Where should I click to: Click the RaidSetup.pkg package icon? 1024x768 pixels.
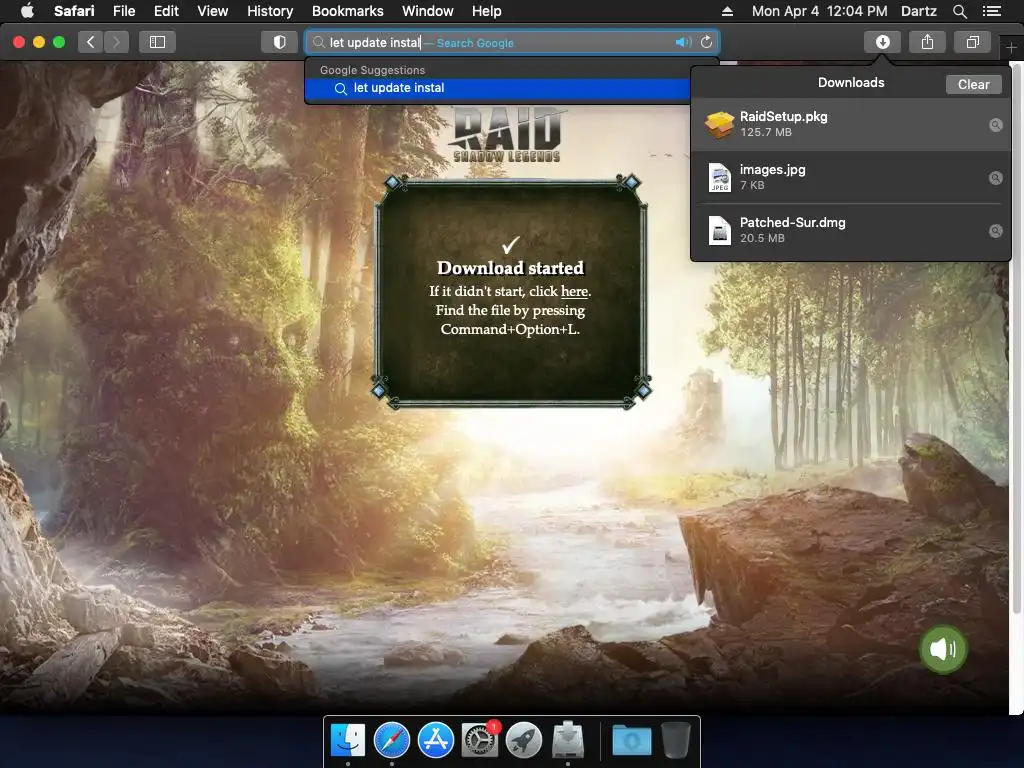click(720, 124)
